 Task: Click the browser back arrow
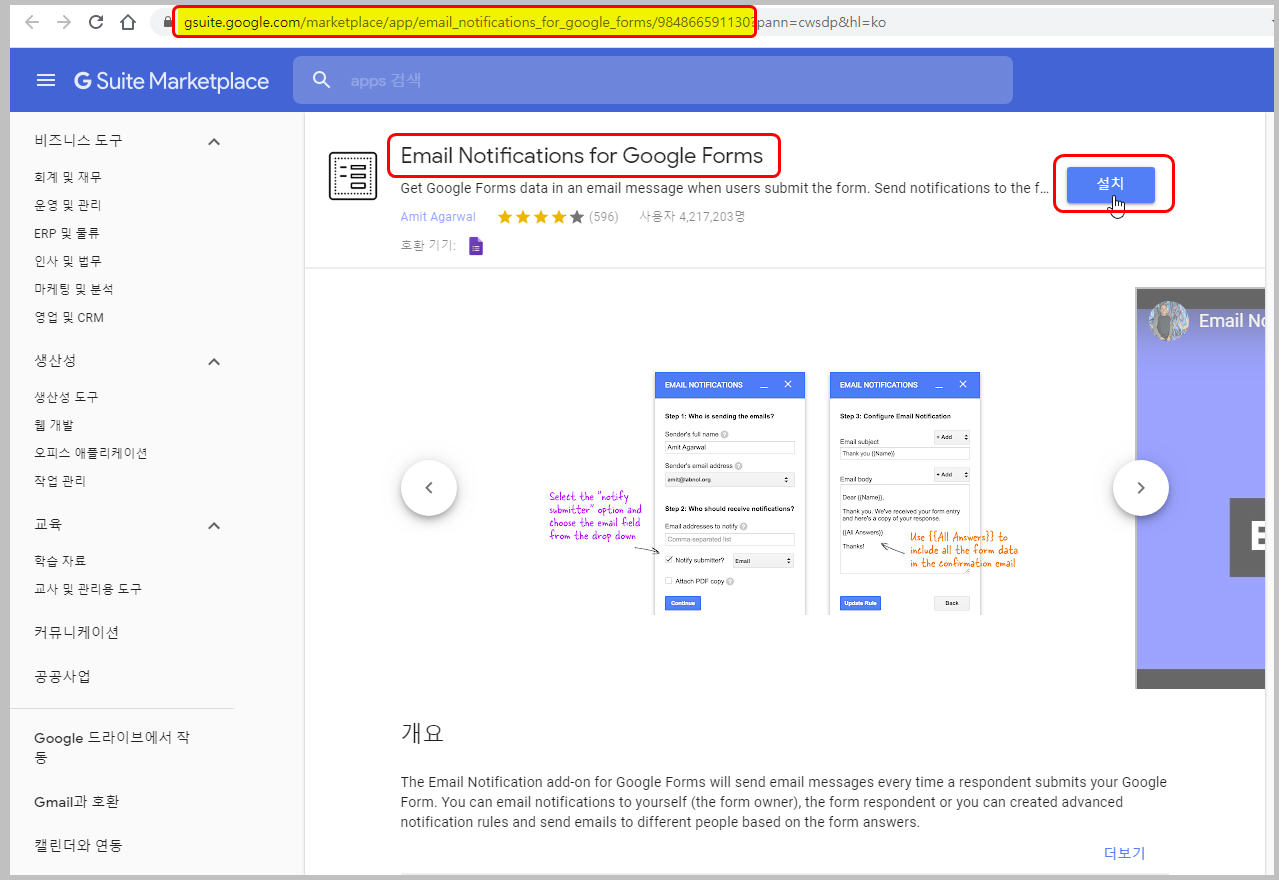point(32,22)
